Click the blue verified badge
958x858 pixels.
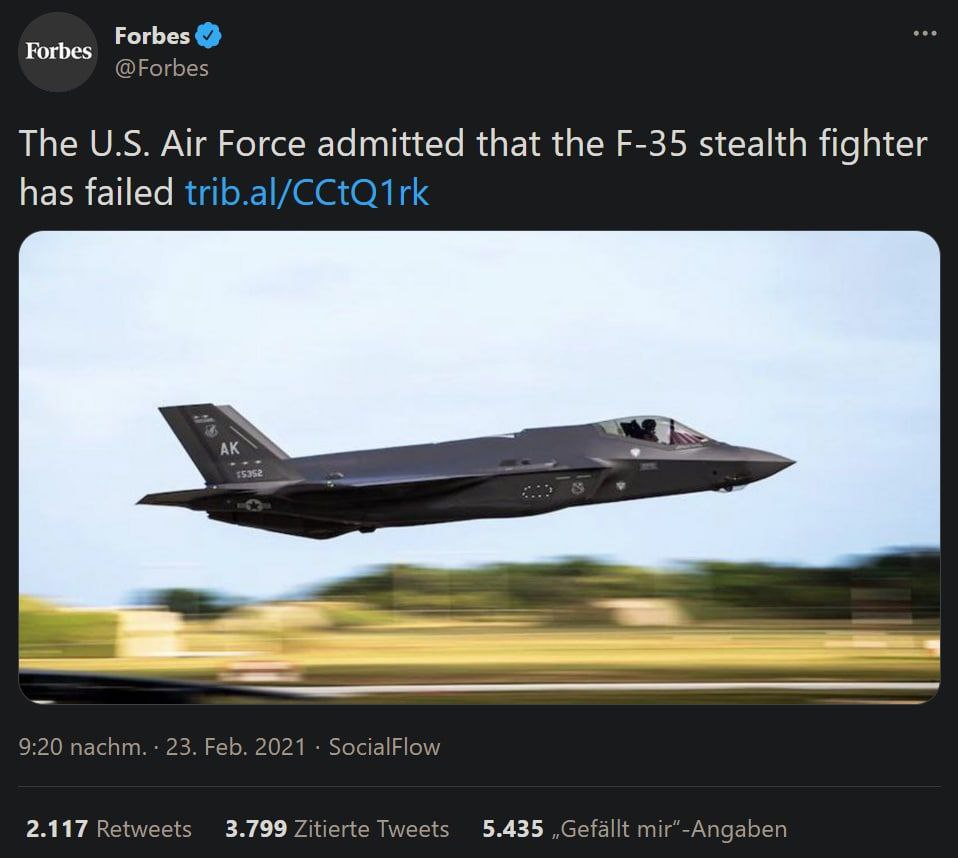pos(209,37)
